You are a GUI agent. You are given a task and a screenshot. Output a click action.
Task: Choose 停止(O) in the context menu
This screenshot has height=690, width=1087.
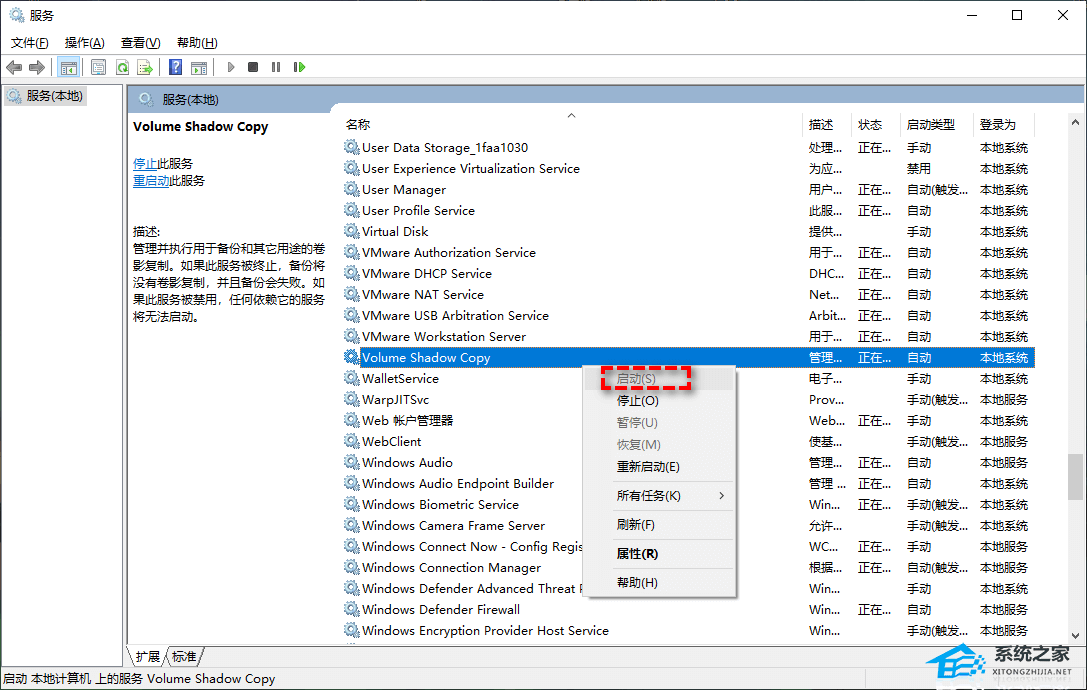click(659, 401)
